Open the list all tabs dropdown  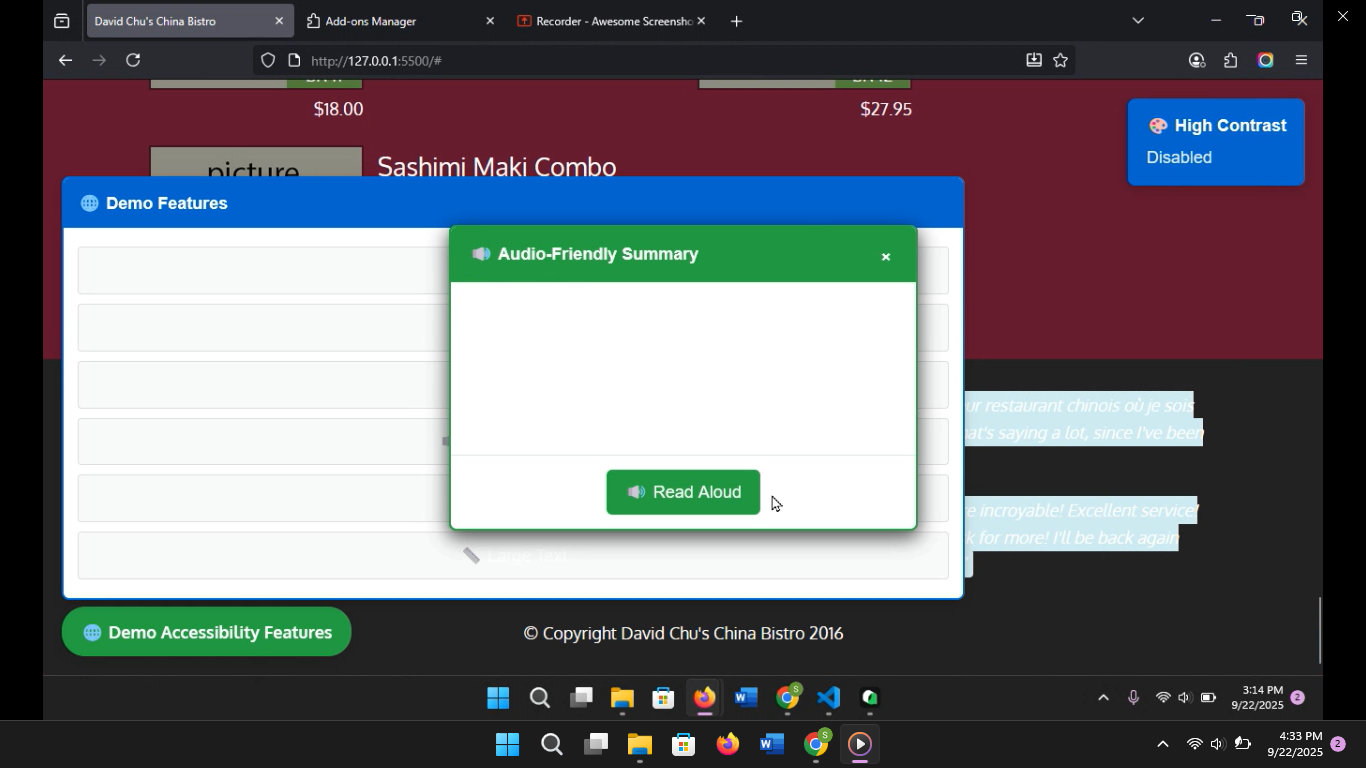coord(1138,20)
